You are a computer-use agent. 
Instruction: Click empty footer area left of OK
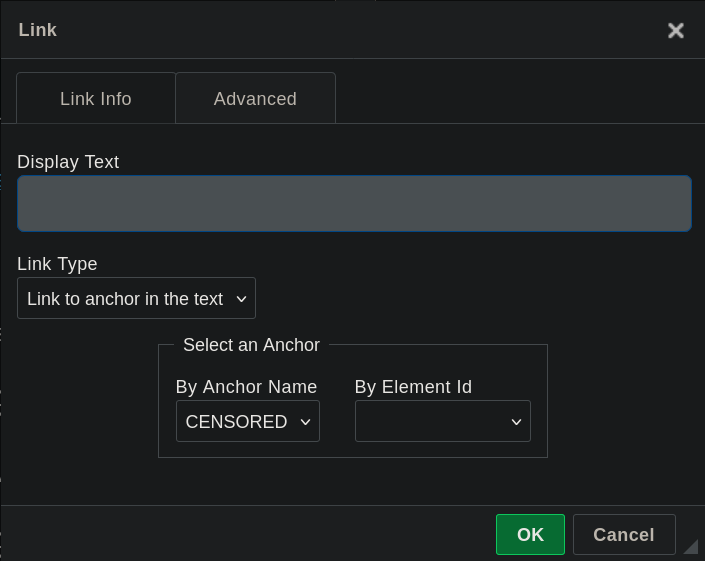tap(250, 535)
